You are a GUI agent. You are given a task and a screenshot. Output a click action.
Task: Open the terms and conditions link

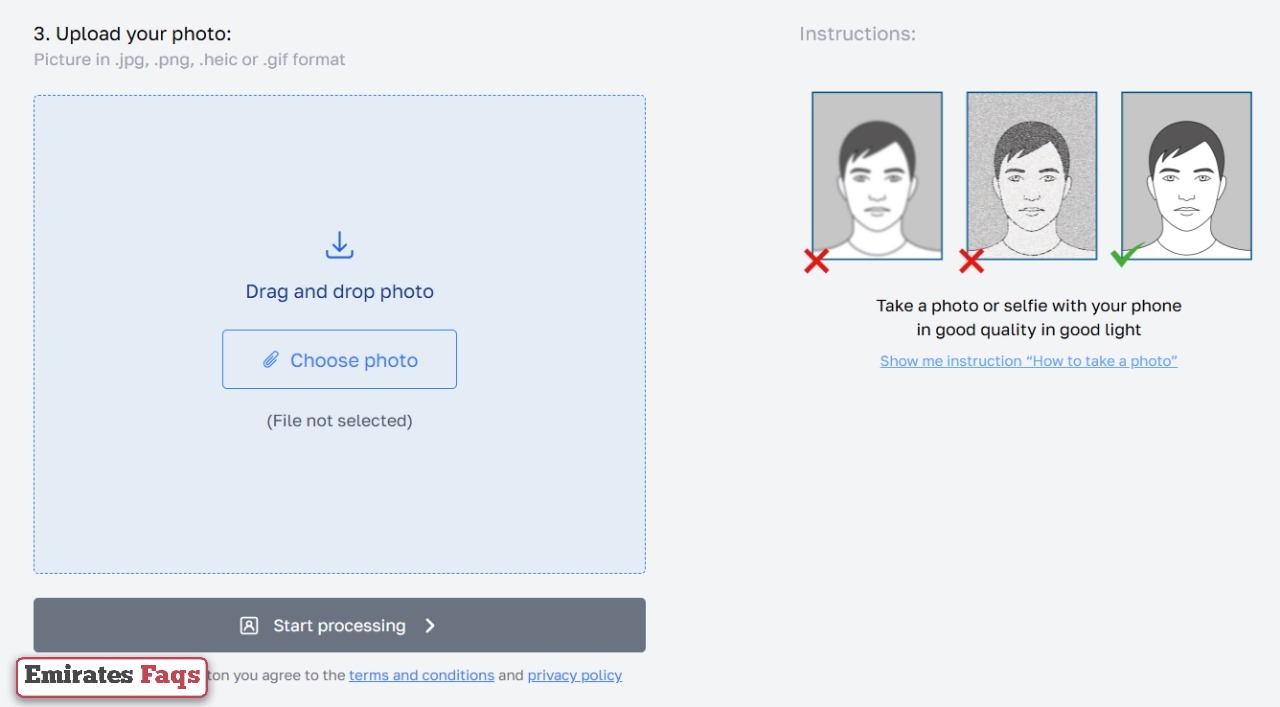coord(421,675)
